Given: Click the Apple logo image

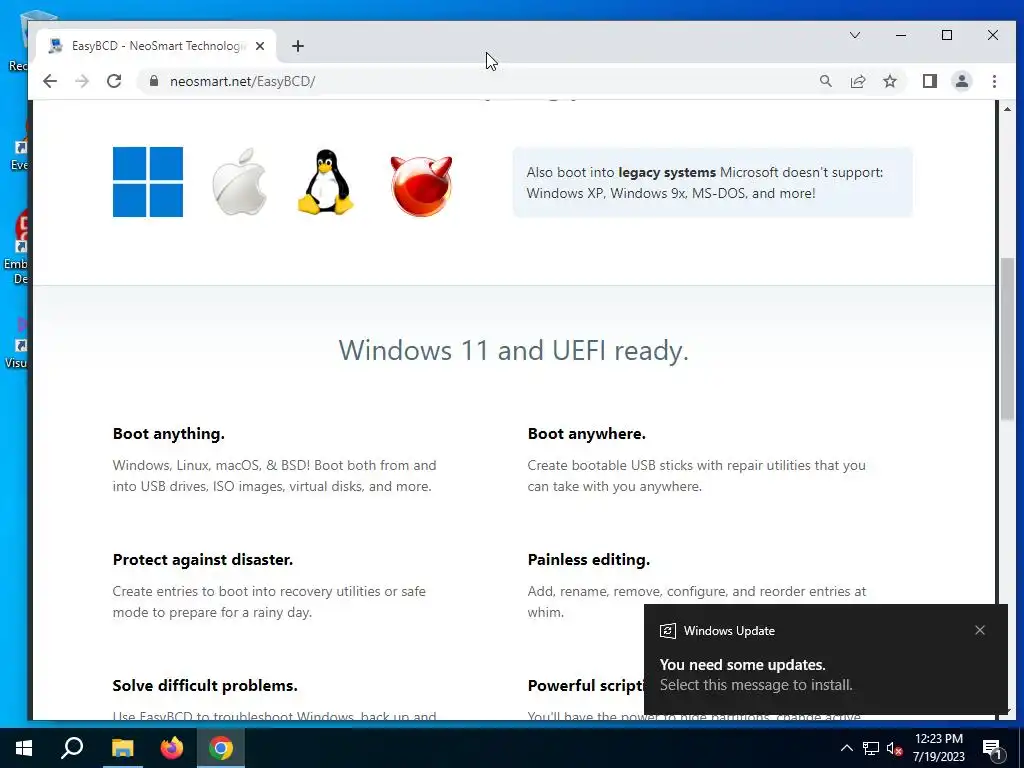Looking at the screenshot, I should pos(239,182).
